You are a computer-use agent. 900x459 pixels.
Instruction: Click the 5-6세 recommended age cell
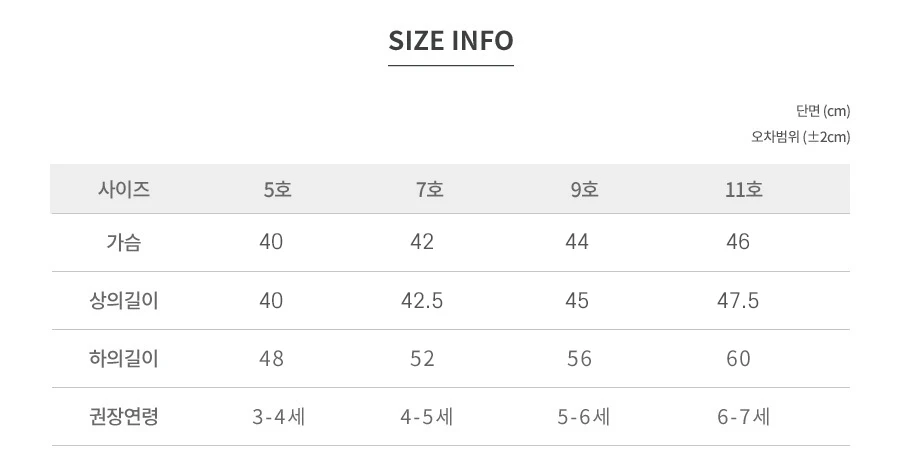(x=584, y=417)
